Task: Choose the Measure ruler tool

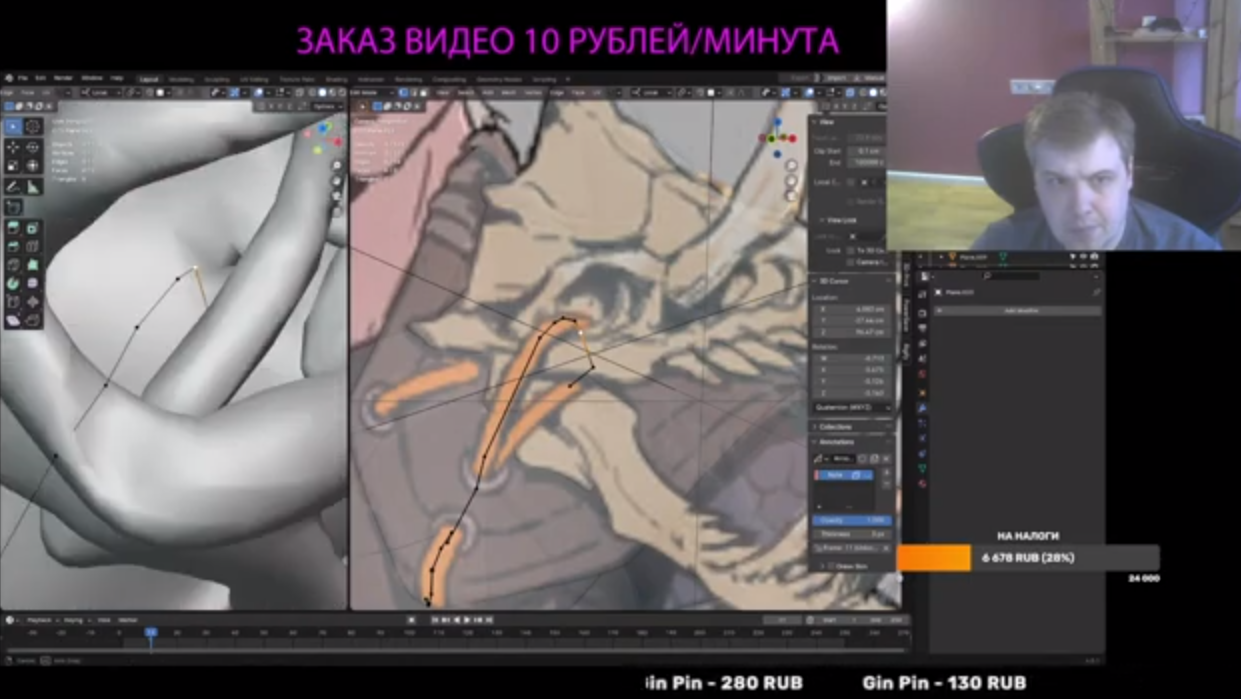Action: coord(32,186)
